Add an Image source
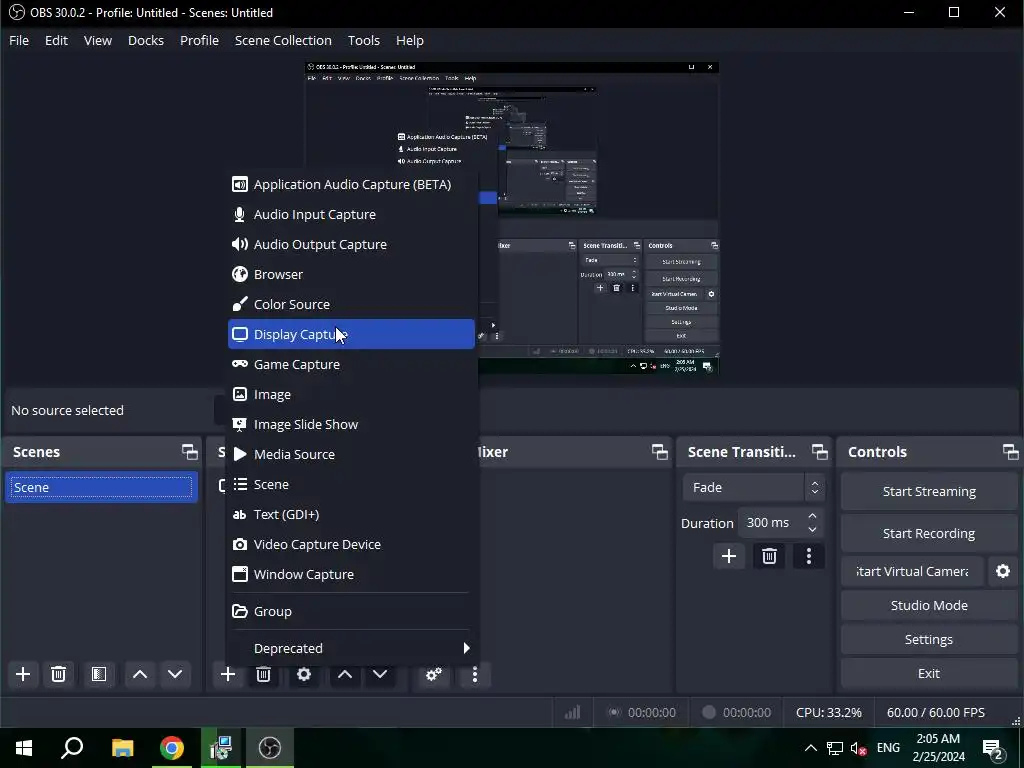1024x768 pixels. point(351,394)
